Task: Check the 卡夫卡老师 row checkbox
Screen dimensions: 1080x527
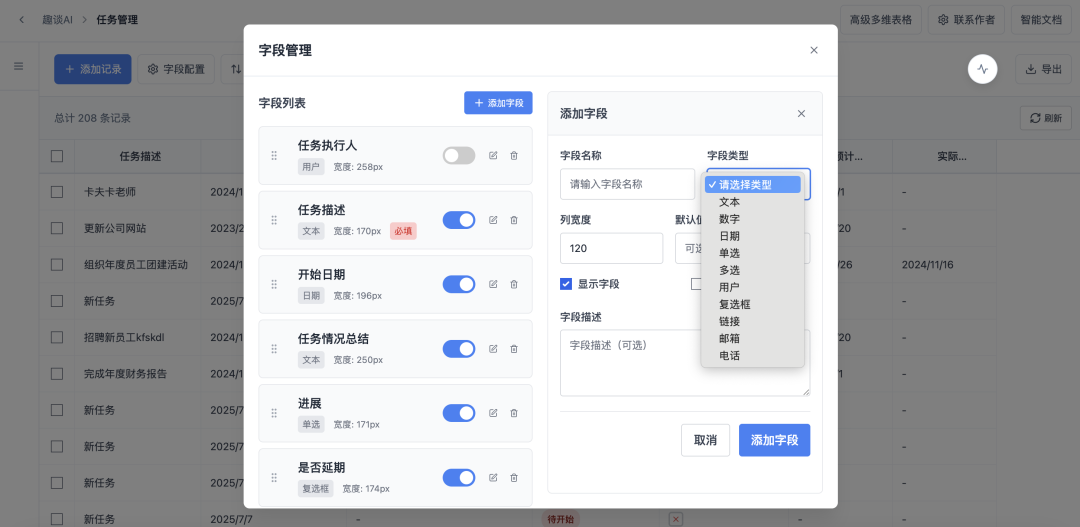Action: coord(57,192)
